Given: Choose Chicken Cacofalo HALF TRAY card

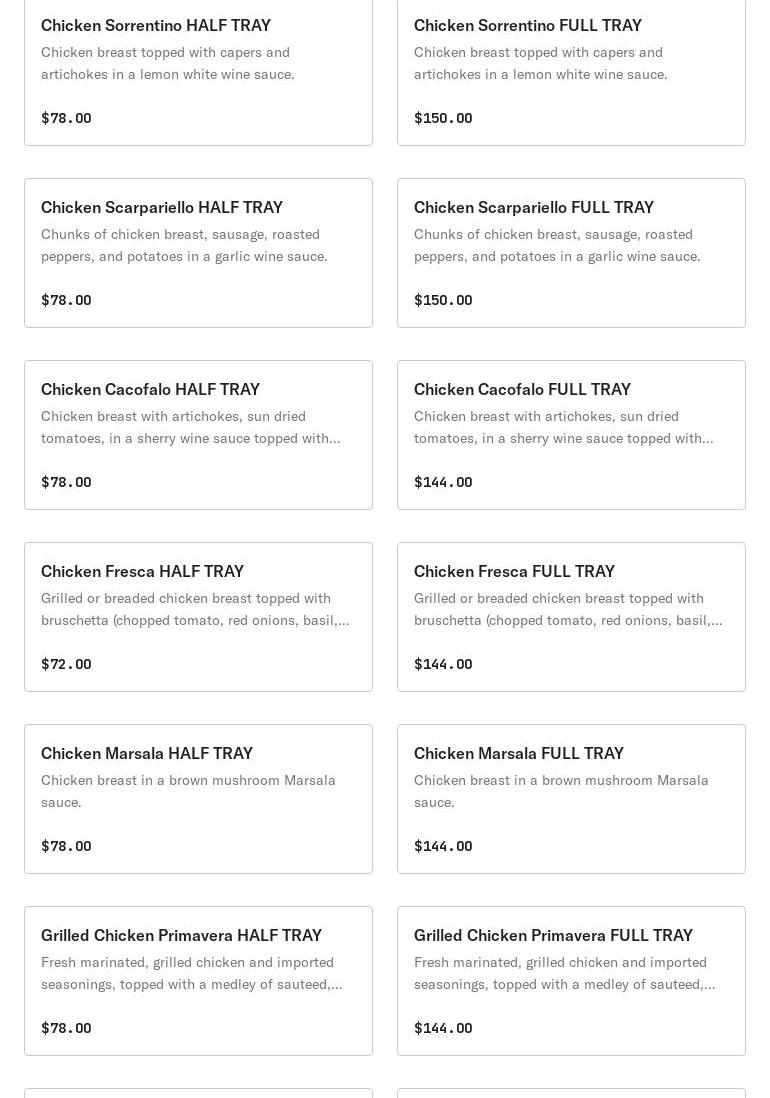Looking at the screenshot, I should [x=198, y=435].
